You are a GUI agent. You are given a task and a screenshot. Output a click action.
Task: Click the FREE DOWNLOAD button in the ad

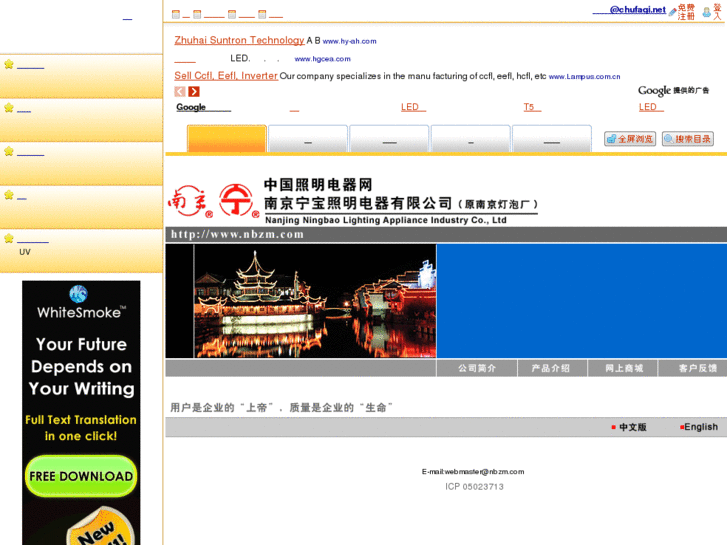click(81, 476)
